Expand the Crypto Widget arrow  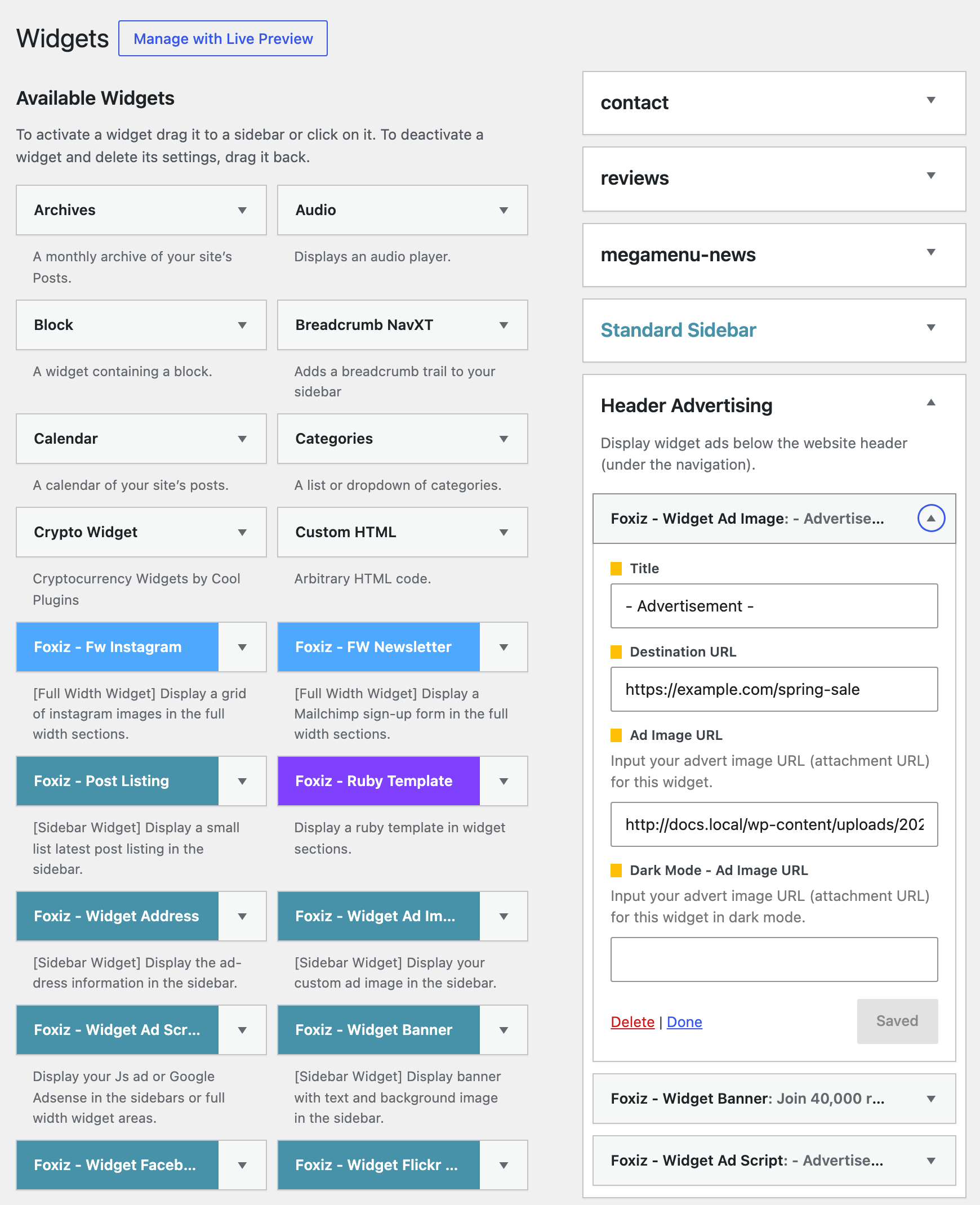[242, 532]
